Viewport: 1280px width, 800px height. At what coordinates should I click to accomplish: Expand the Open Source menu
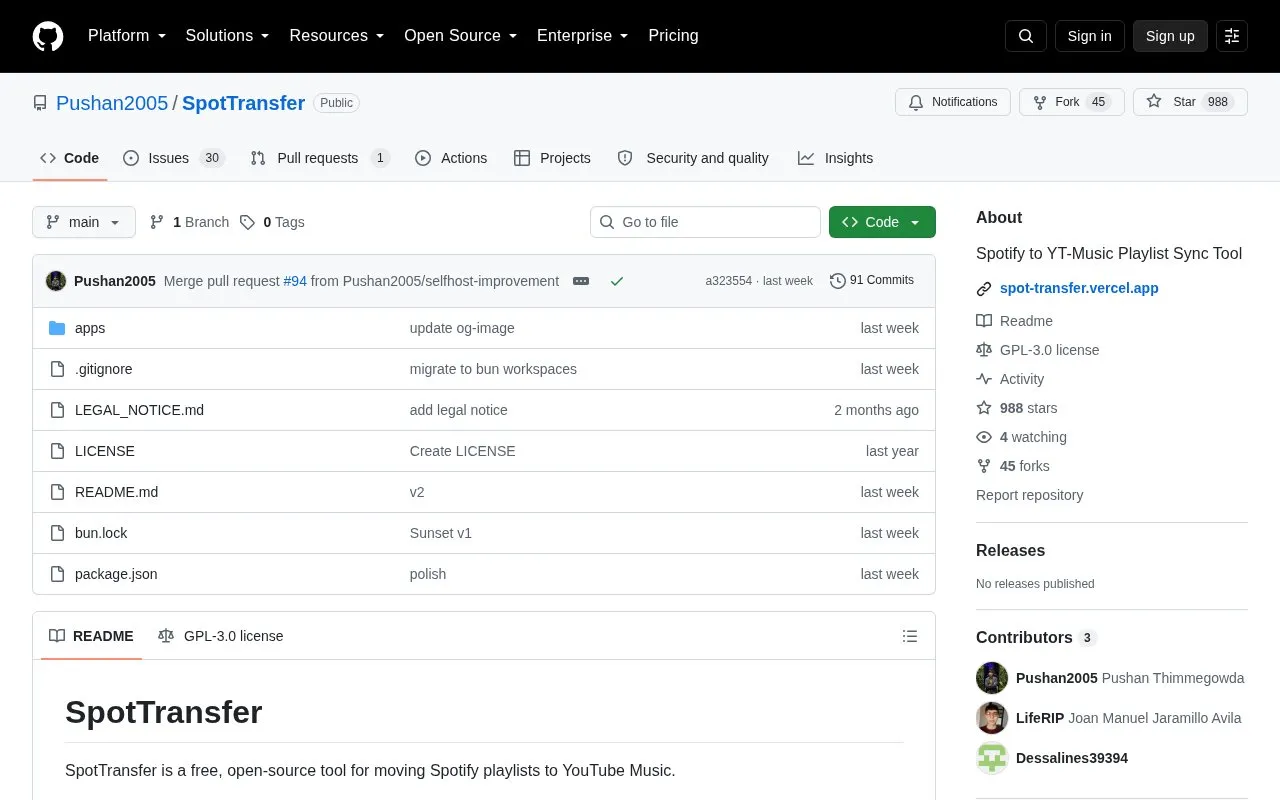click(461, 36)
